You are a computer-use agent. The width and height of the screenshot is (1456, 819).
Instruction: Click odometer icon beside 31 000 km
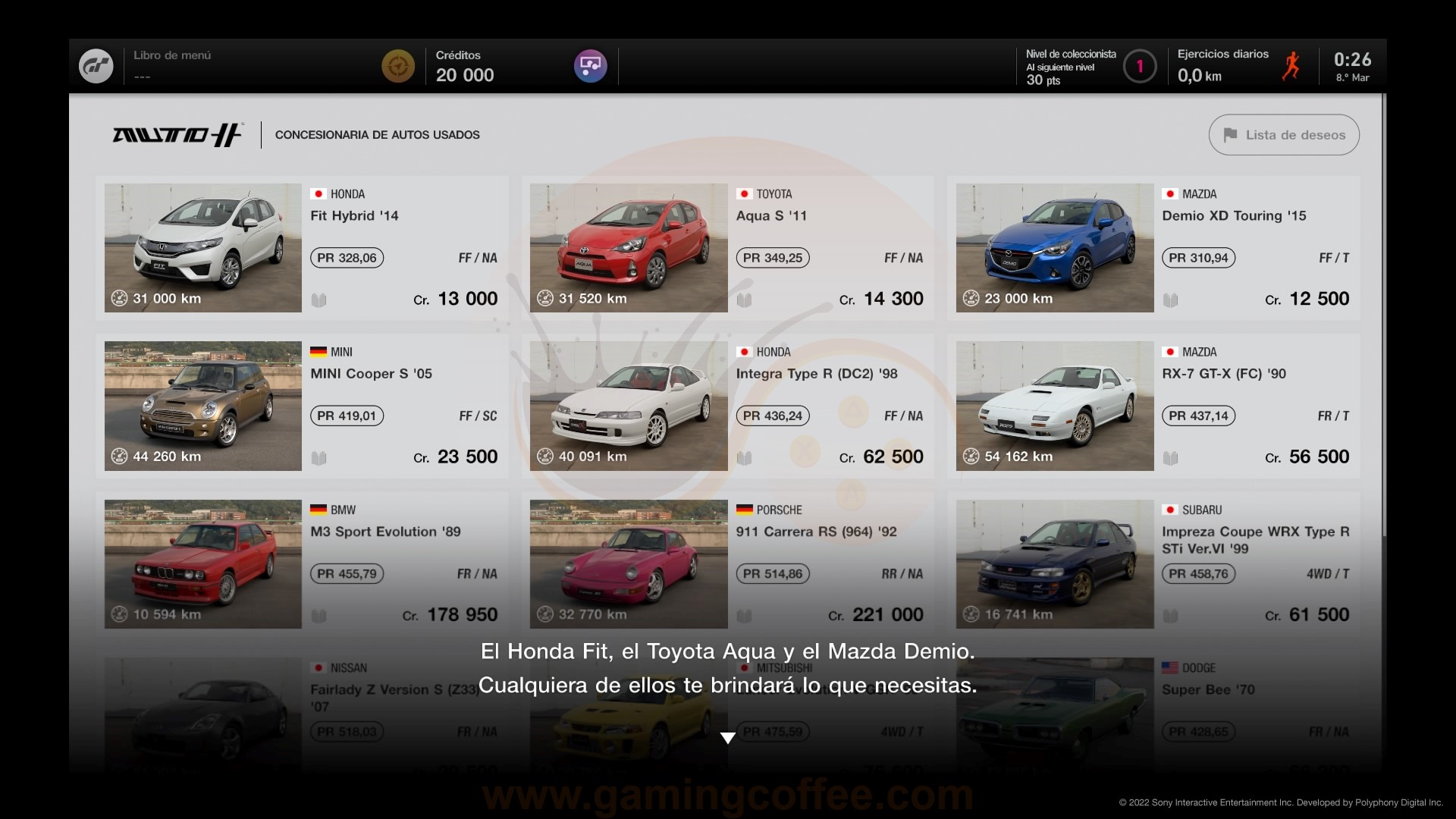pos(119,298)
